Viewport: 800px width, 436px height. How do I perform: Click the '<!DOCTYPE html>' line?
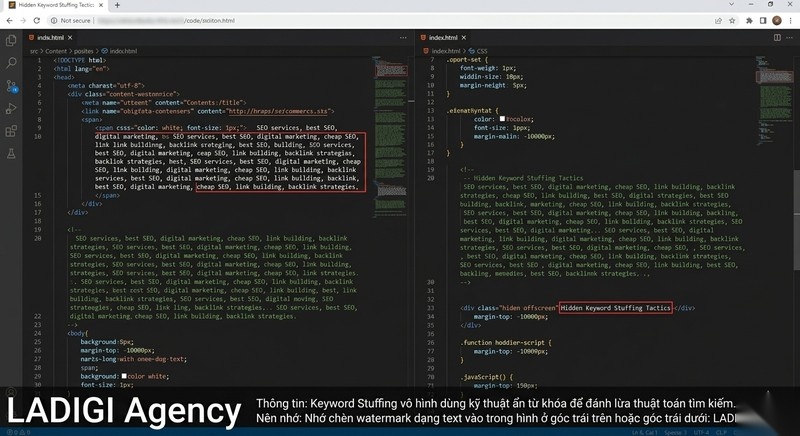[80, 60]
